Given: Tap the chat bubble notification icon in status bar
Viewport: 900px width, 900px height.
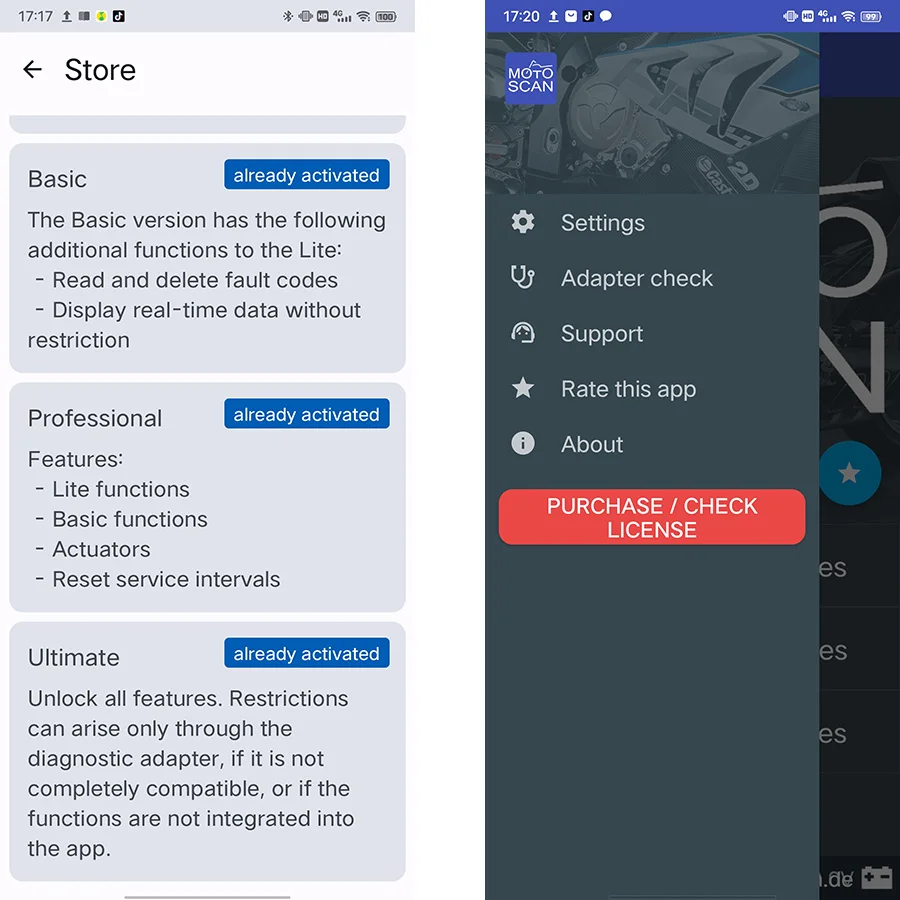Looking at the screenshot, I should [x=606, y=16].
